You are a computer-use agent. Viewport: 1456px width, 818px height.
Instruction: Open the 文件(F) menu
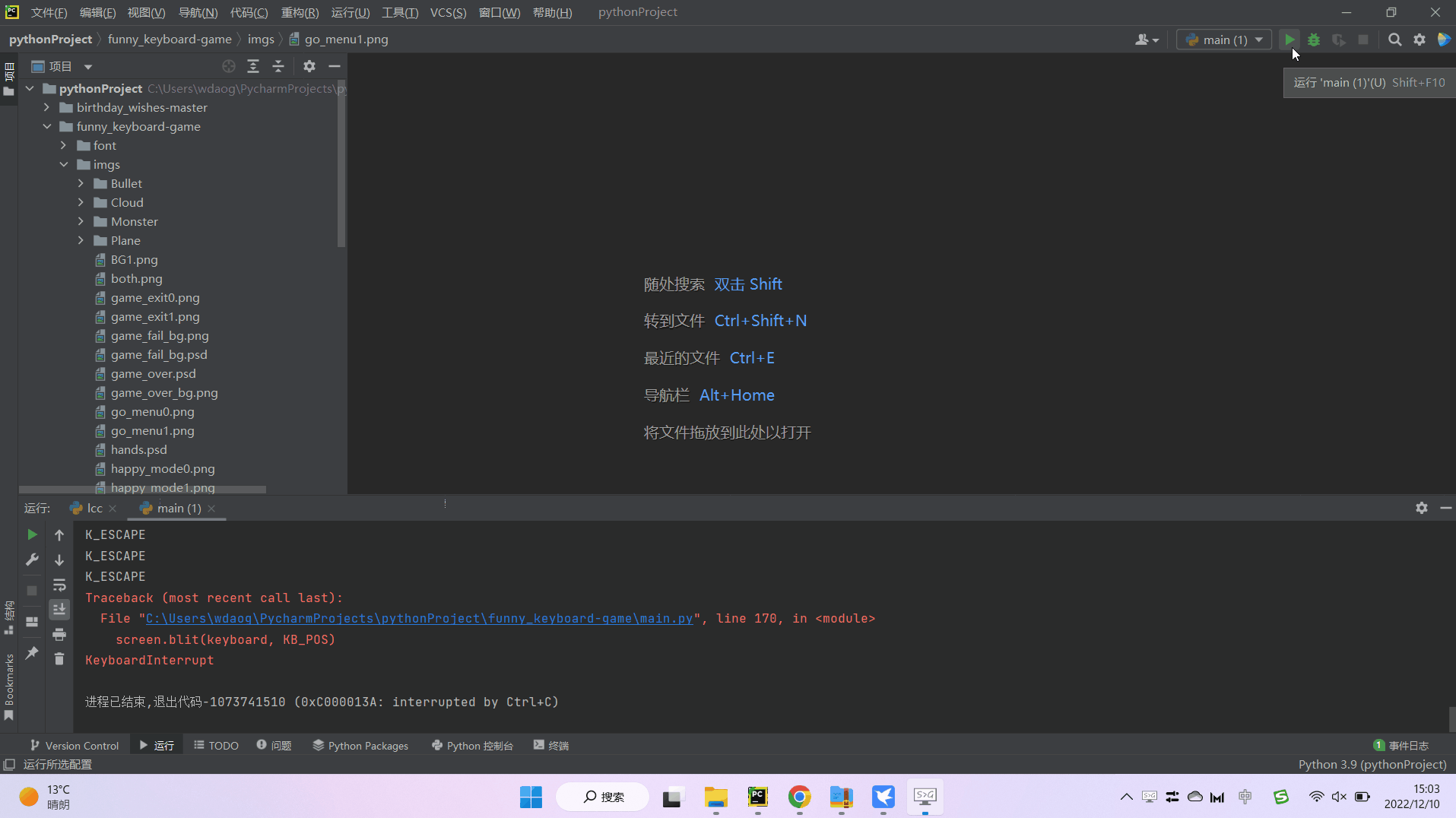coord(49,12)
